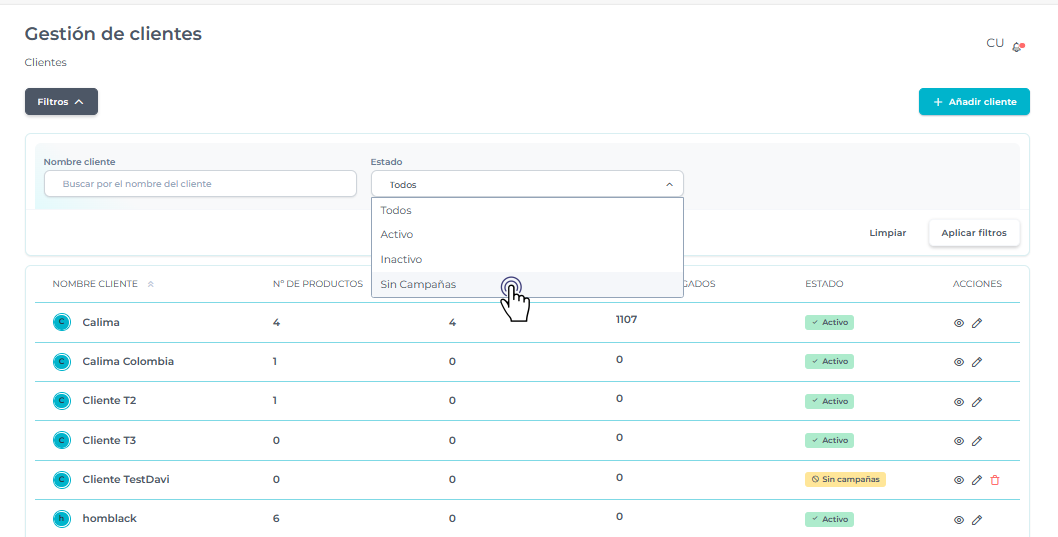View Cliente TestDavi with eye icon
Screen dimensions: 1058x537
pos(958,480)
